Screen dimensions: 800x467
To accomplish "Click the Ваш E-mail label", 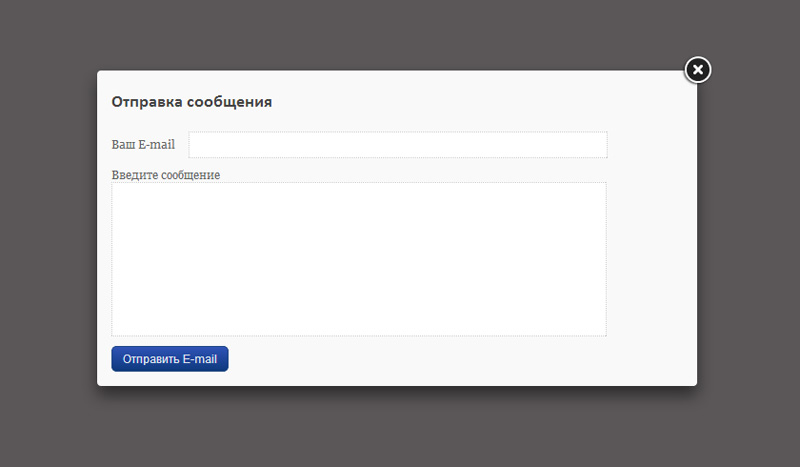I will click(143, 144).
